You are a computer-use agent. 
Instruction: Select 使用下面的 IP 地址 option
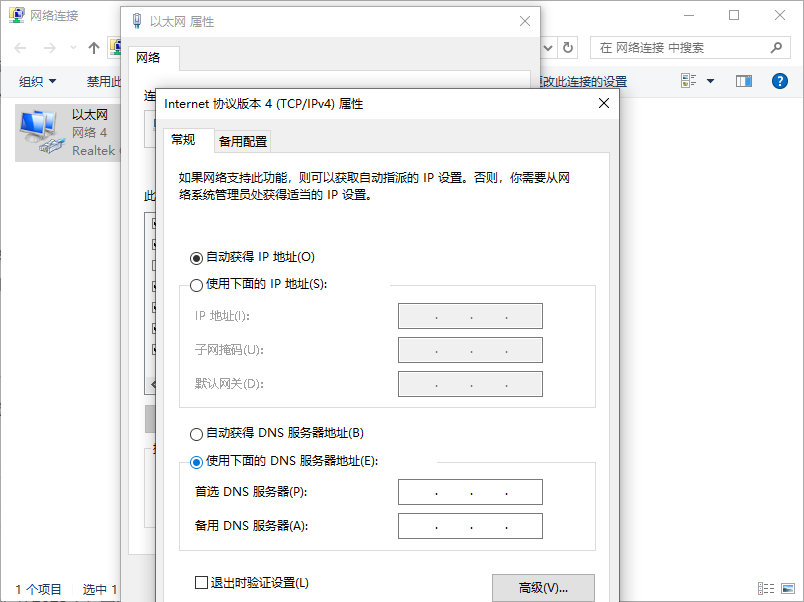[x=196, y=284]
